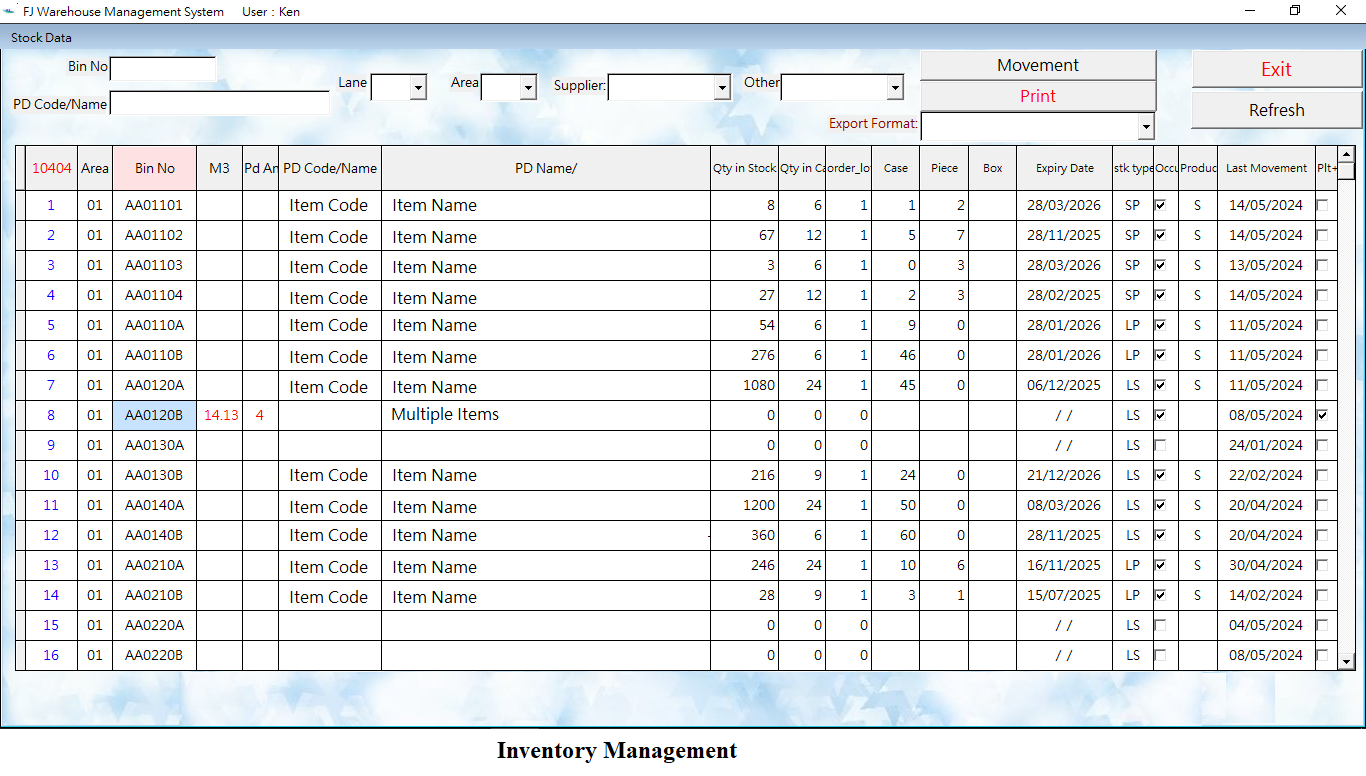This screenshot has width=1366, height=776.
Task: Click the Qty in Stock column header
Action: pyautogui.click(x=744, y=168)
